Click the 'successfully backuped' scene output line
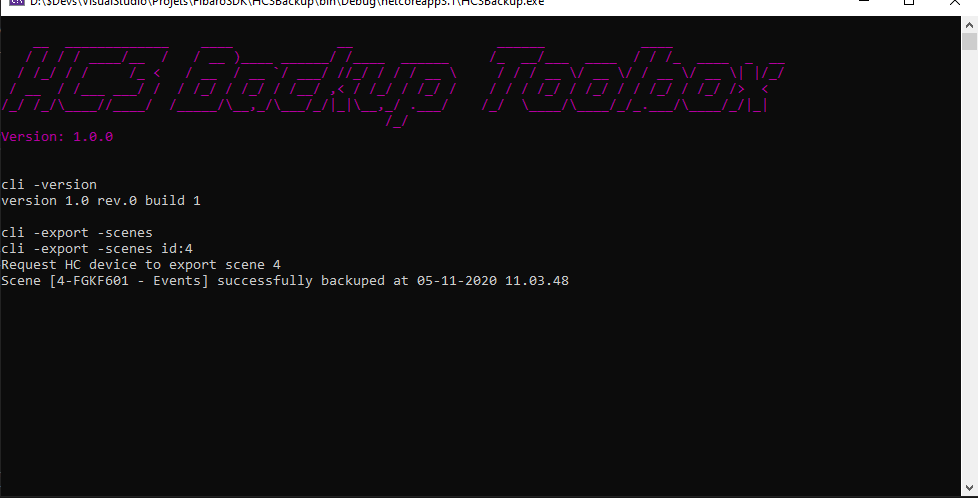The image size is (978, 498). coord(285,281)
